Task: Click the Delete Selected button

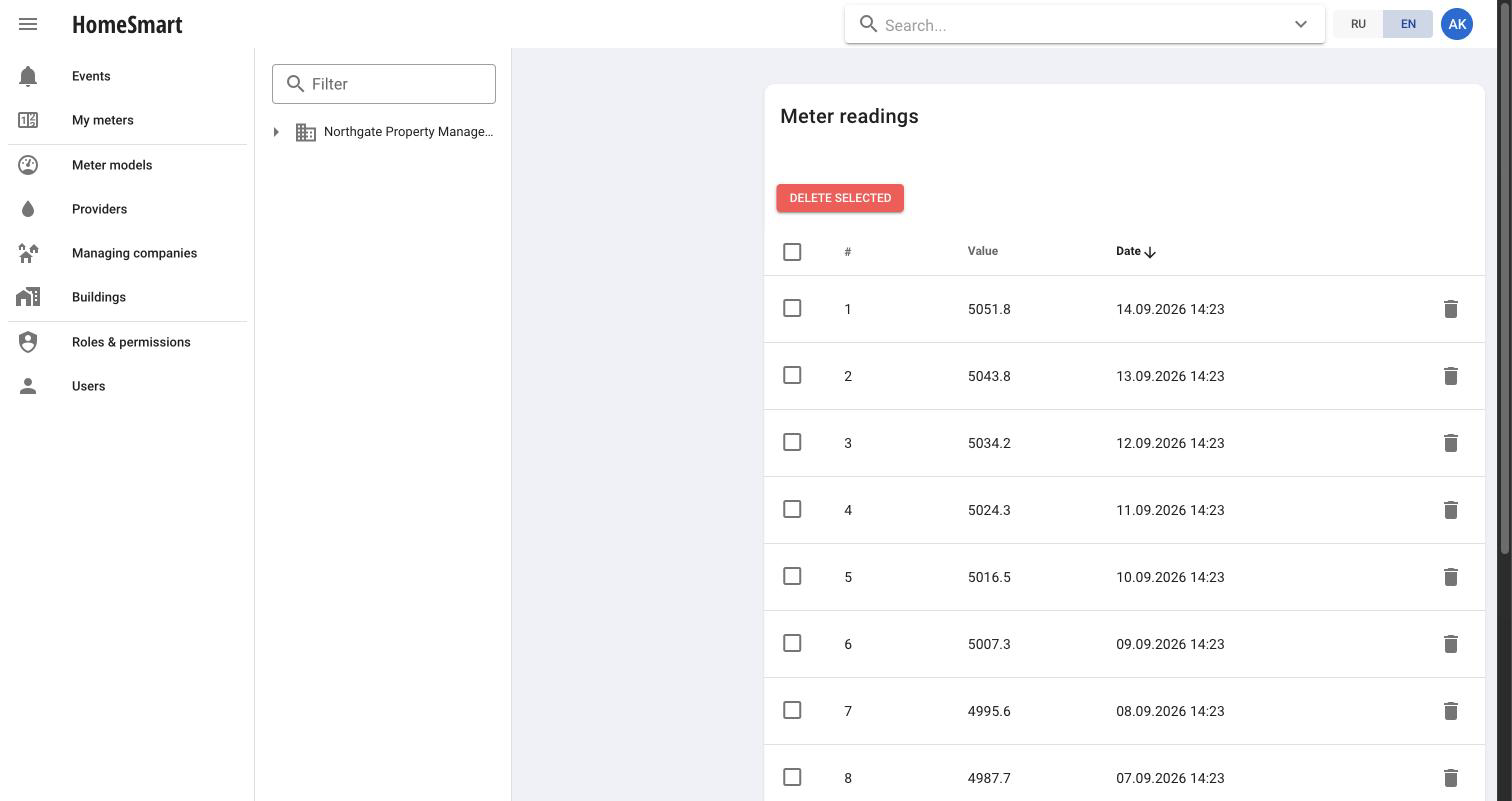Action: 840,198
